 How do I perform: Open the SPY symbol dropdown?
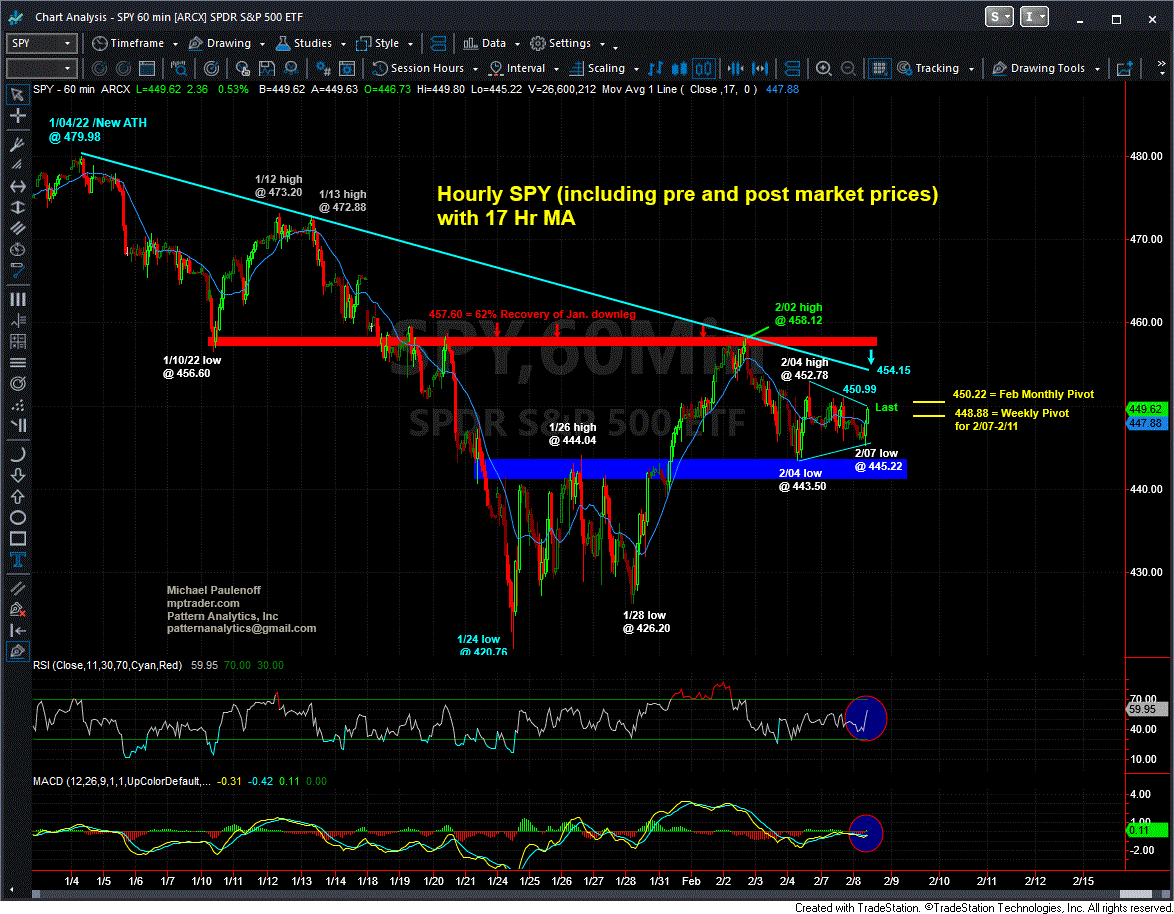(x=67, y=43)
